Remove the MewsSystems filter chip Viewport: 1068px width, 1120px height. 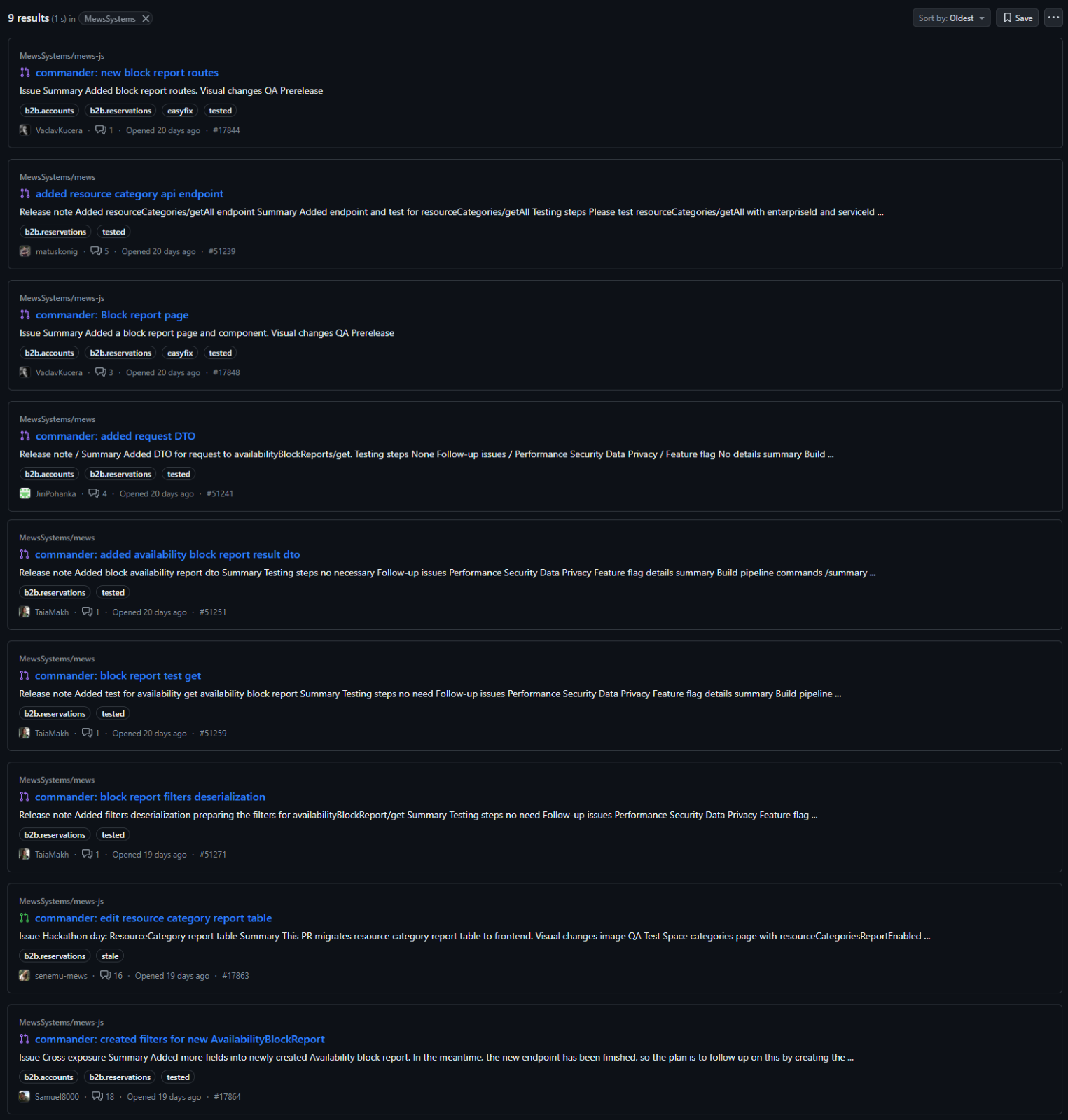(x=146, y=19)
